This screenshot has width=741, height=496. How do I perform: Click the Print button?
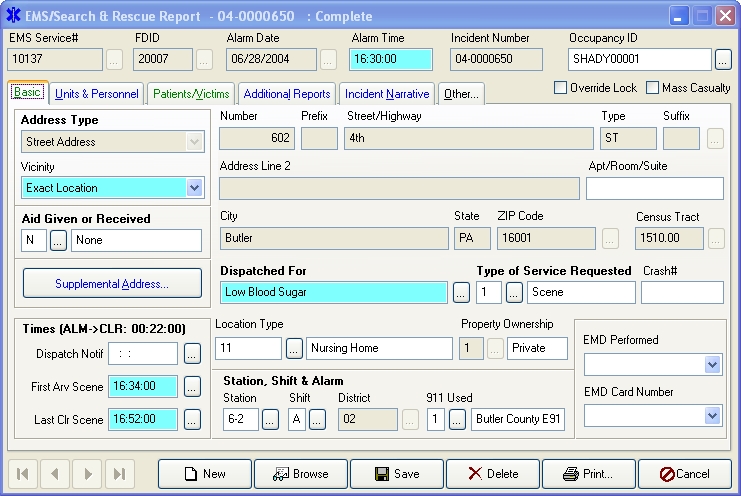click(585, 474)
